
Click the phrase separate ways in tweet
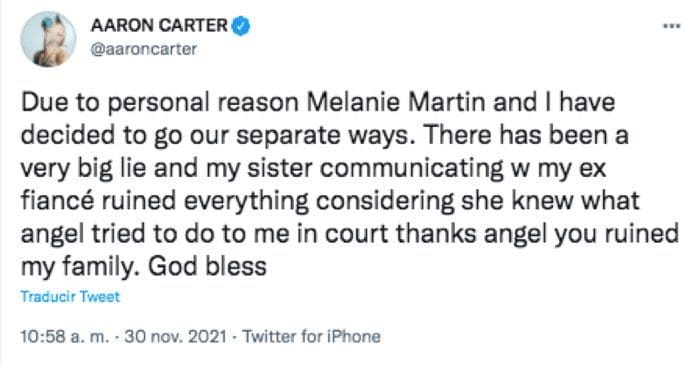coord(322,136)
